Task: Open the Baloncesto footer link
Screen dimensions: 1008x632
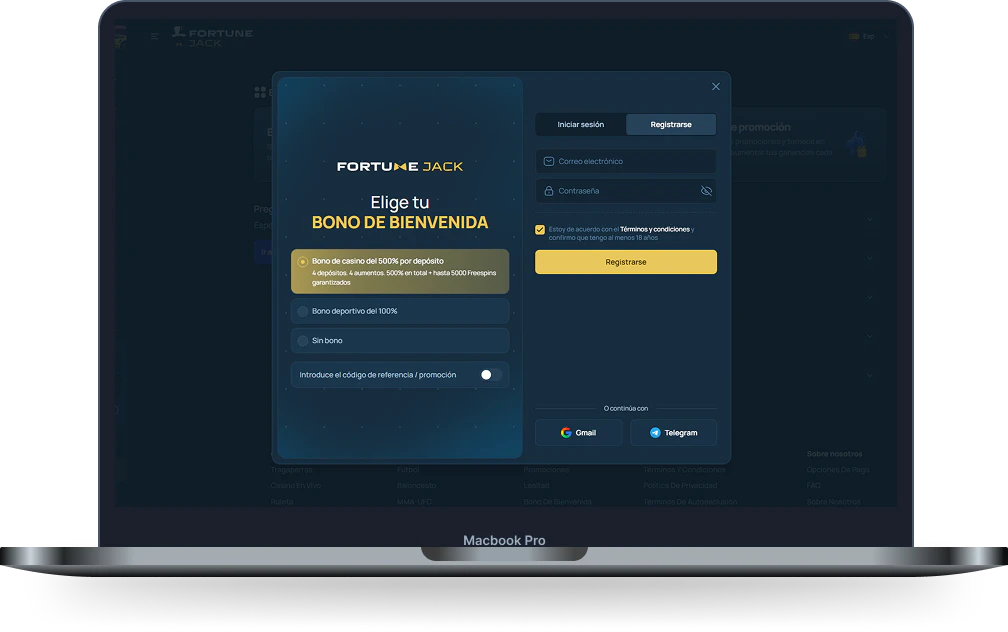Action: coord(417,485)
